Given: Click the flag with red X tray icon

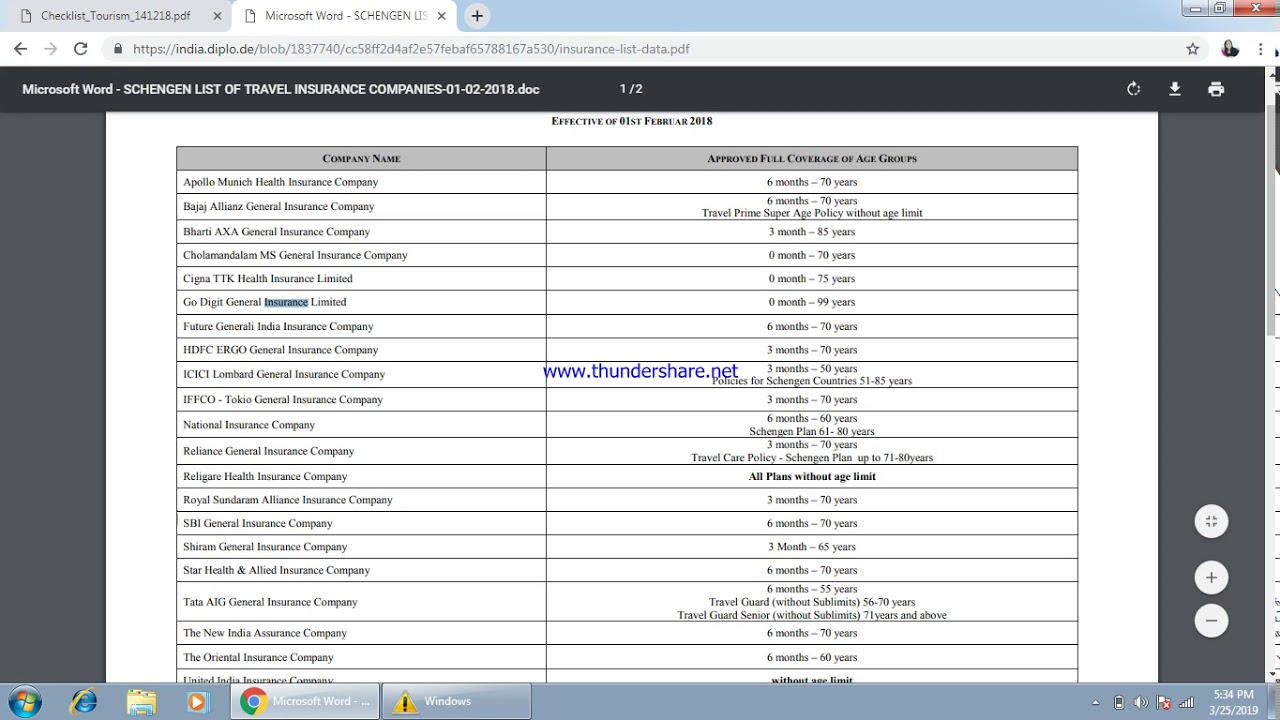Looking at the screenshot, I should coord(1164,702).
